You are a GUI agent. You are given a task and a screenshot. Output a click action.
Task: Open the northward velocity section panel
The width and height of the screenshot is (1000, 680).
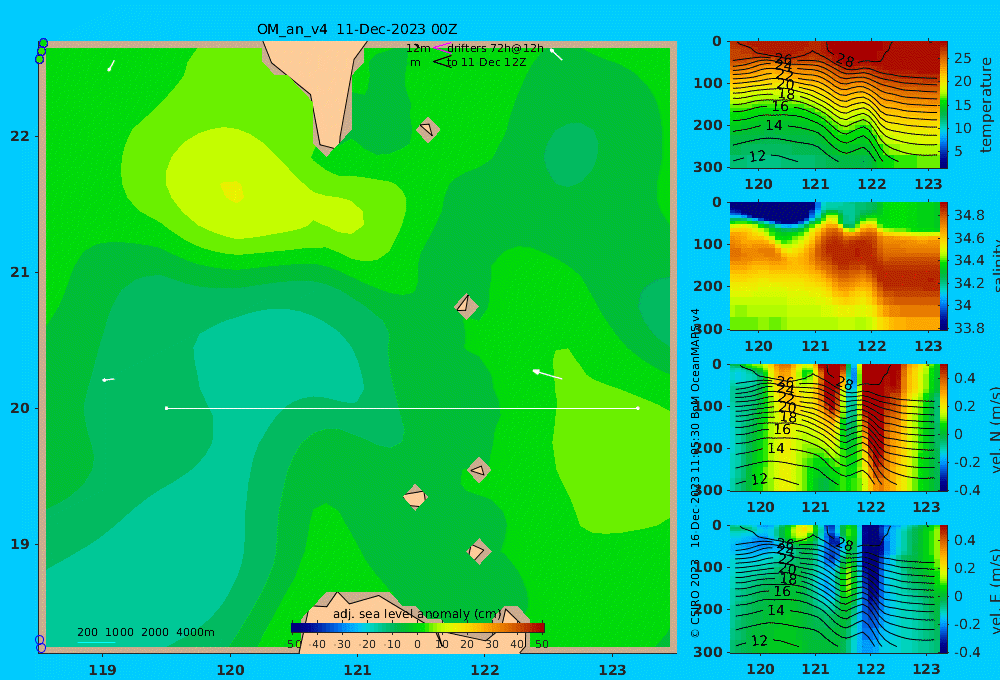point(834,427)
